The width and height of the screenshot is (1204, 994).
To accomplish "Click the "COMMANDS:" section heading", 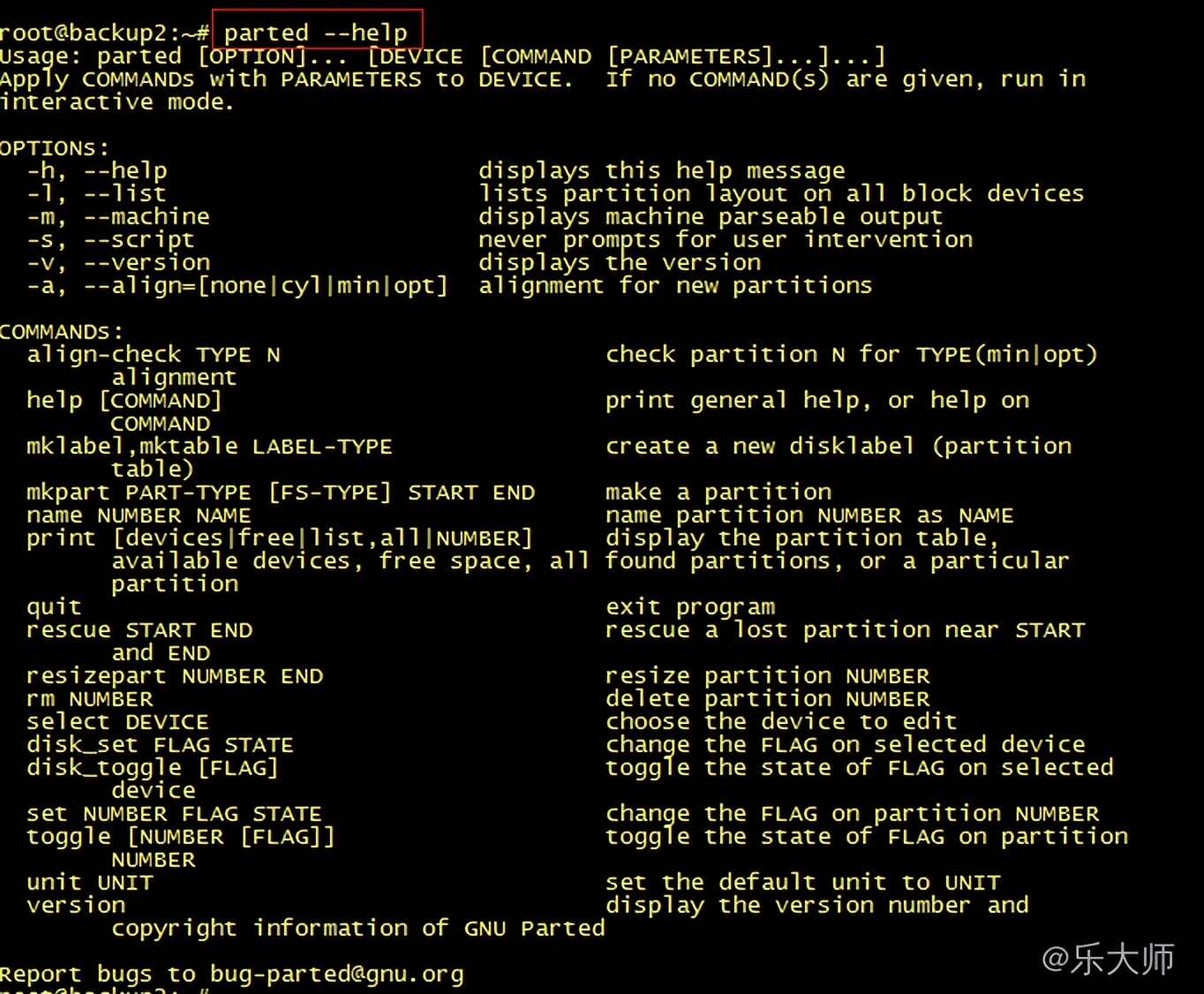I will coord(62,332).
